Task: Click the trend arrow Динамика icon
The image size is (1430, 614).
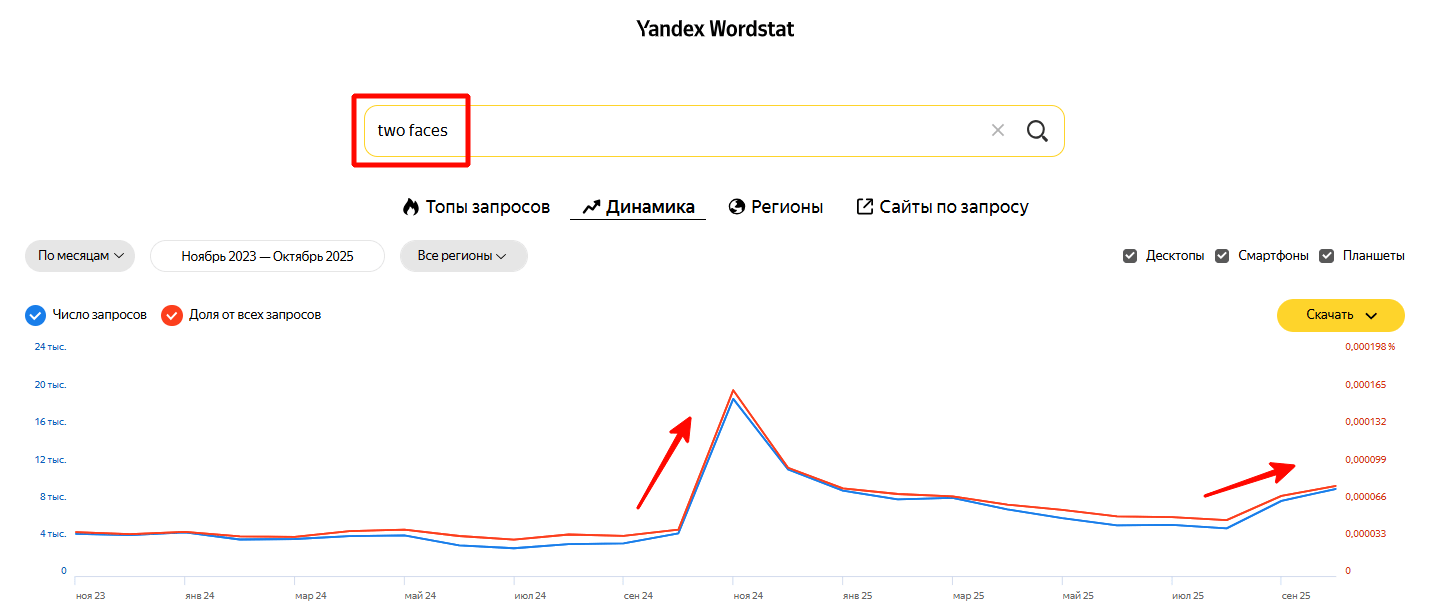Action: (591, 207)
